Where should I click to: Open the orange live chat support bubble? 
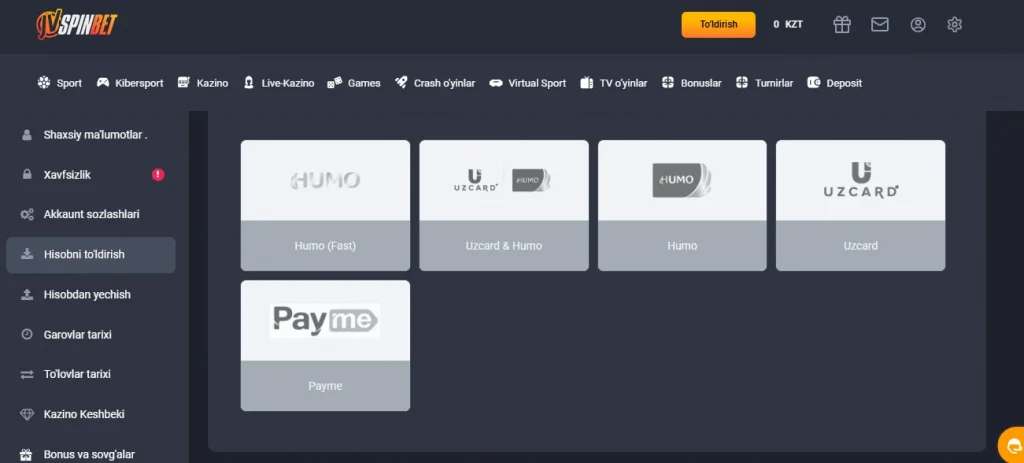tap(1012, 445)
